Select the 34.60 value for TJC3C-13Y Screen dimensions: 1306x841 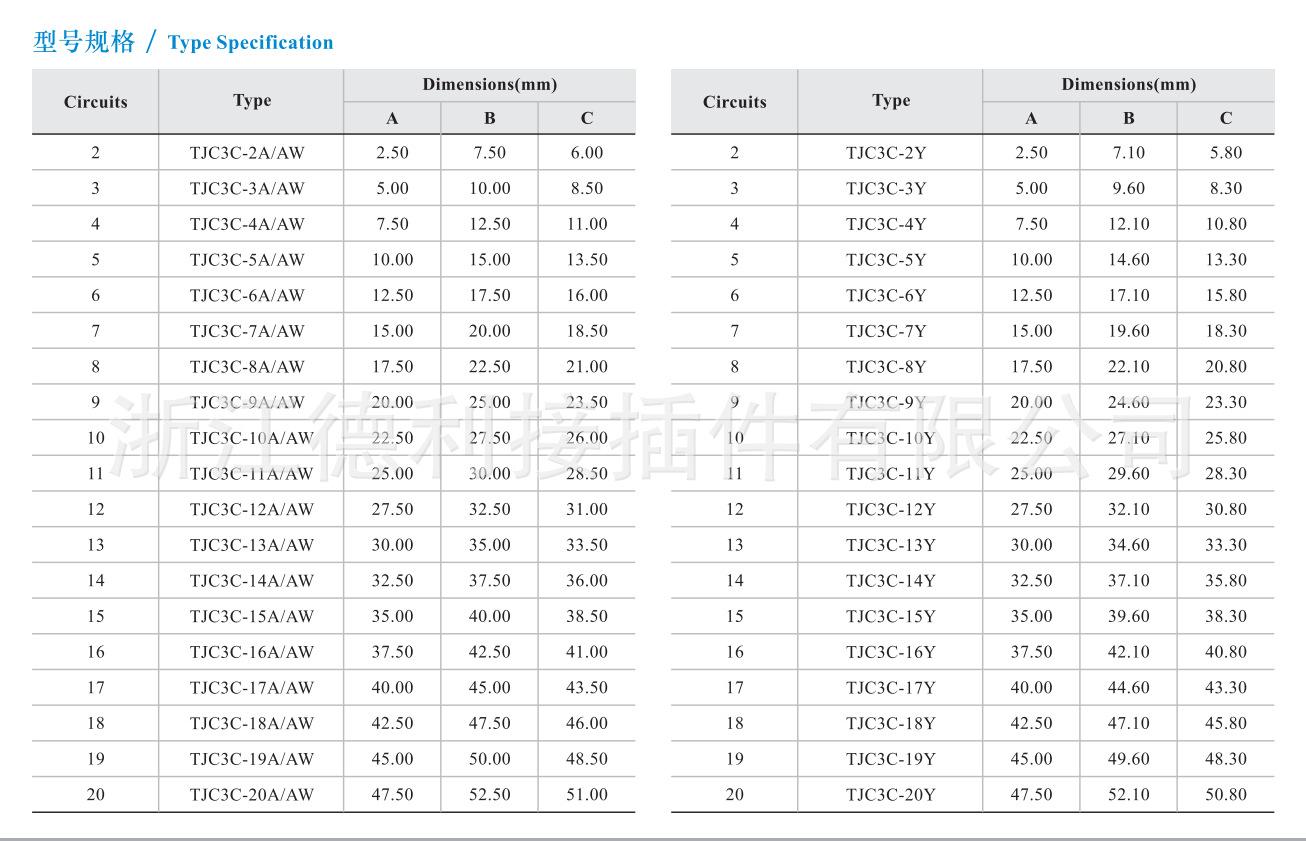(1128, 545)
